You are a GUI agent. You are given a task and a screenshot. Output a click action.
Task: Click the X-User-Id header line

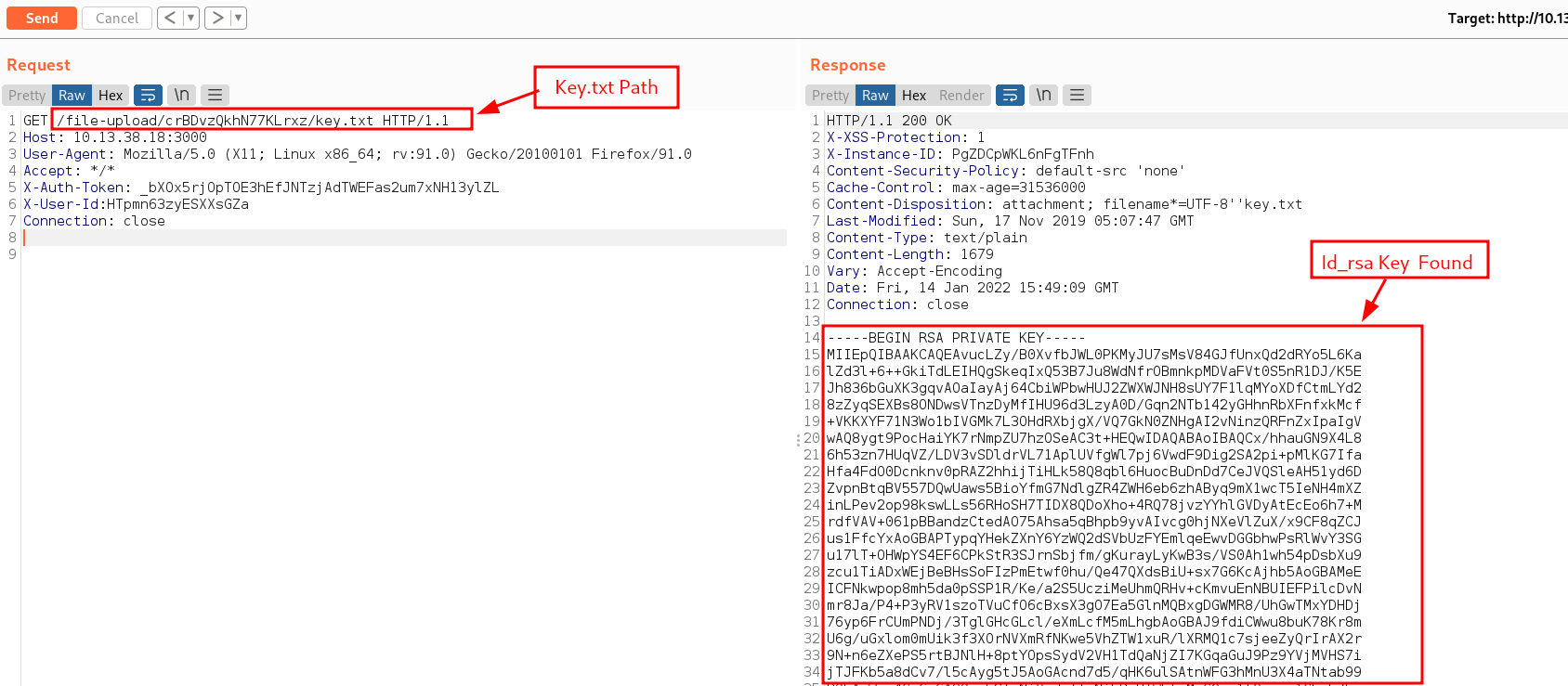coord(136,204)
